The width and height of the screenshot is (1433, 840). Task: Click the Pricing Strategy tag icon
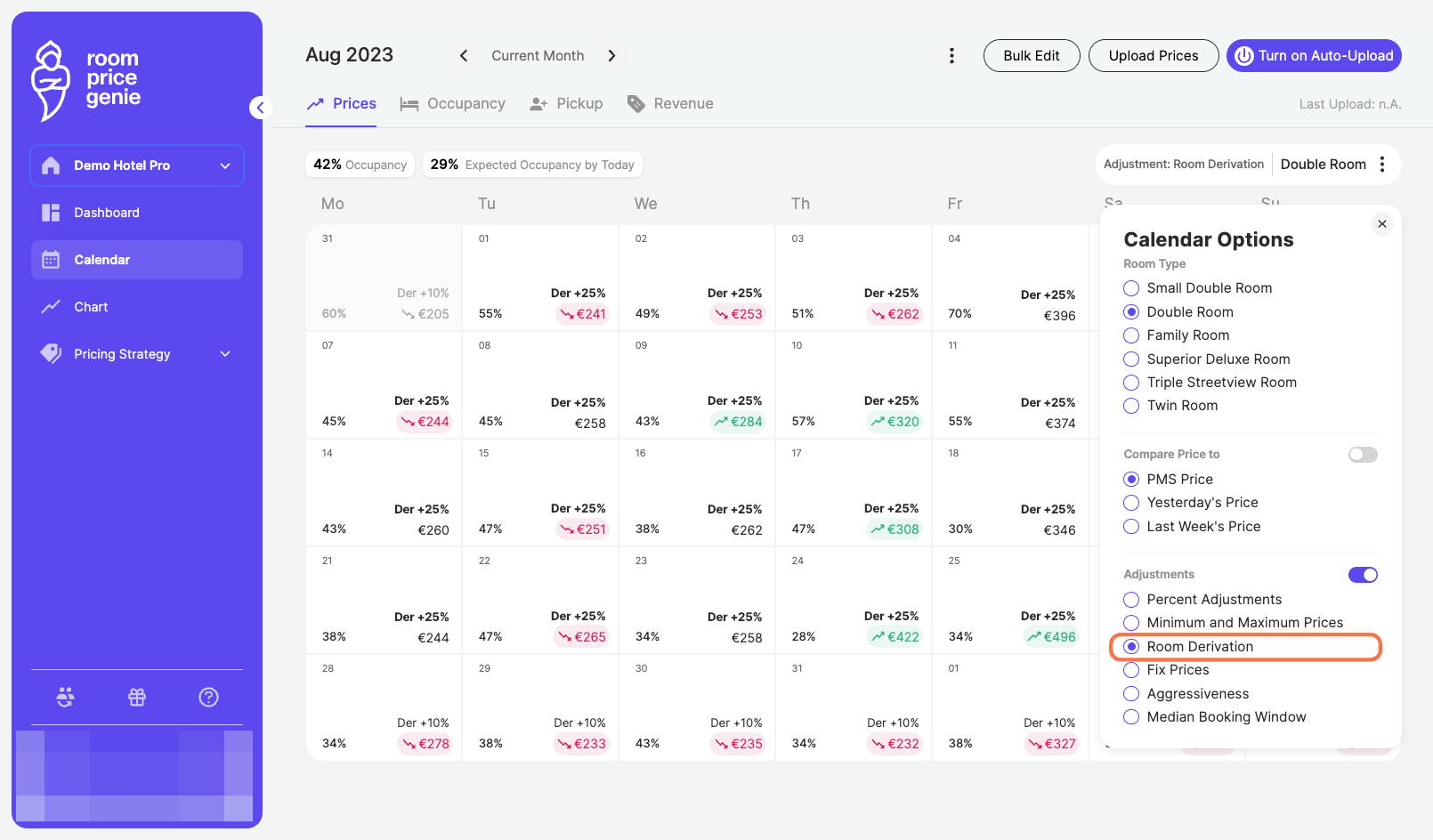51,353
